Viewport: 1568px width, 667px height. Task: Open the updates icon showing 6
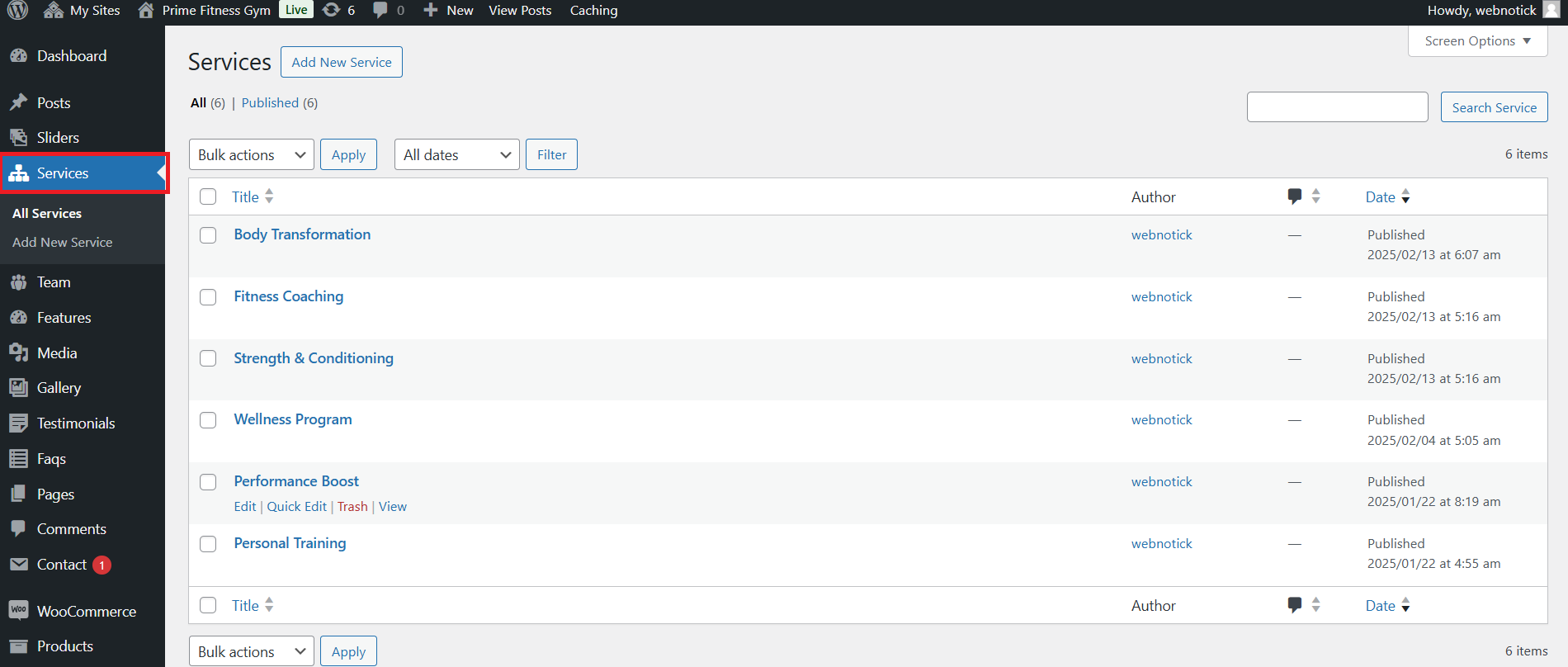(332, 11)
